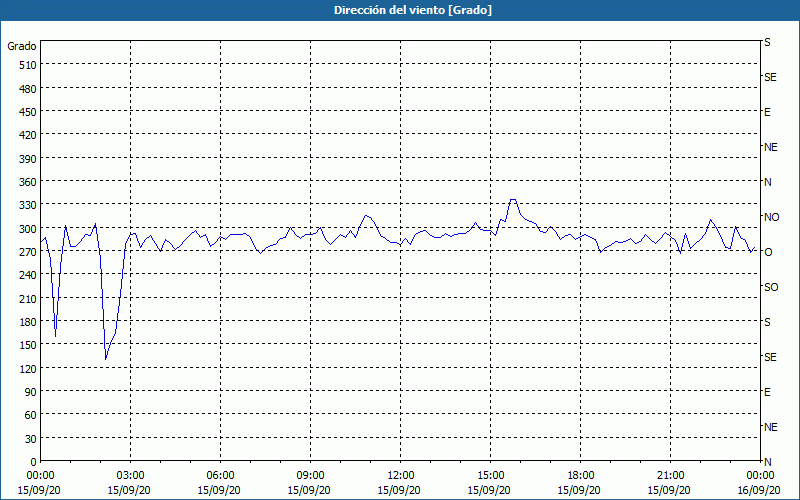Select the 'SO' compass label
The height and width of the screenshot is (500, 800).
tap(771, 287)
